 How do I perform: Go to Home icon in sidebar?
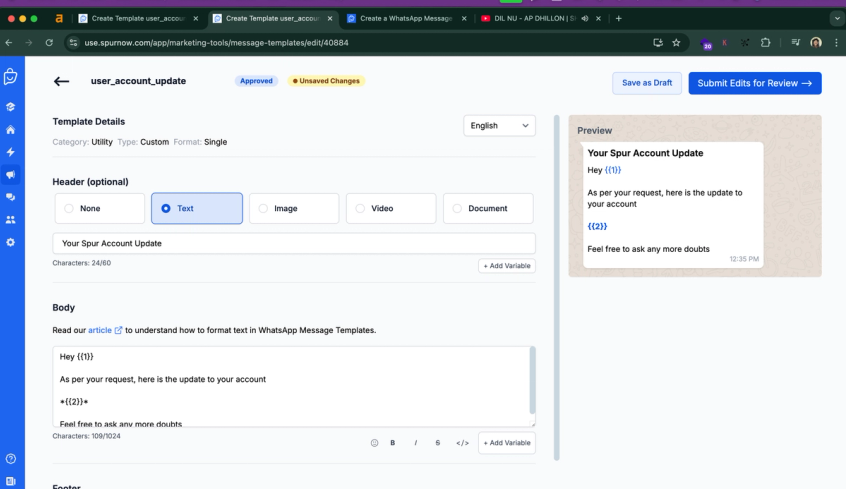(x=11, y=130)
